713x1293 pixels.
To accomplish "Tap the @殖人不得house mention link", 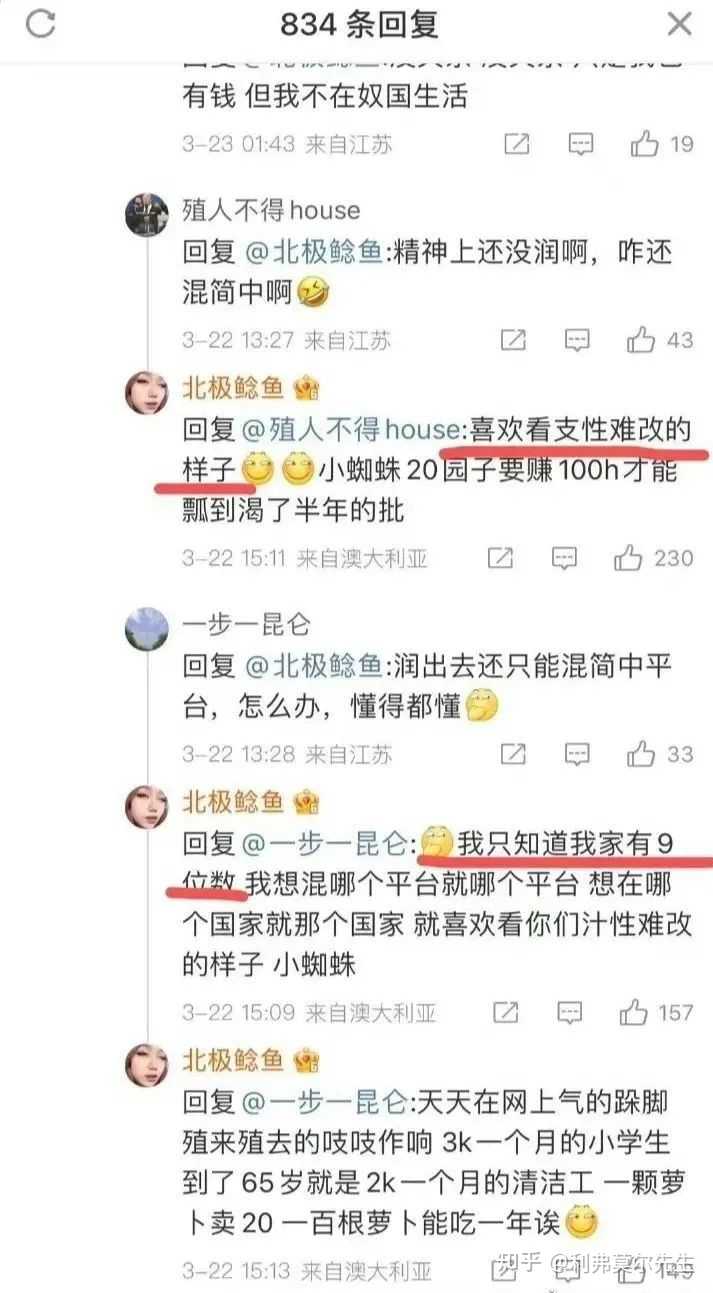I will pos(351,430).
